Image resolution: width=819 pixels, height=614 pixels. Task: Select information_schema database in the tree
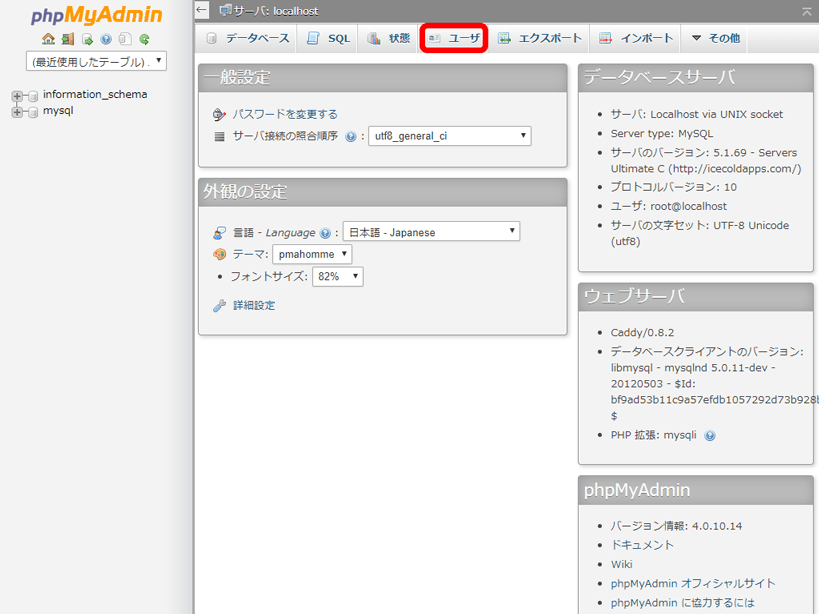95,95
